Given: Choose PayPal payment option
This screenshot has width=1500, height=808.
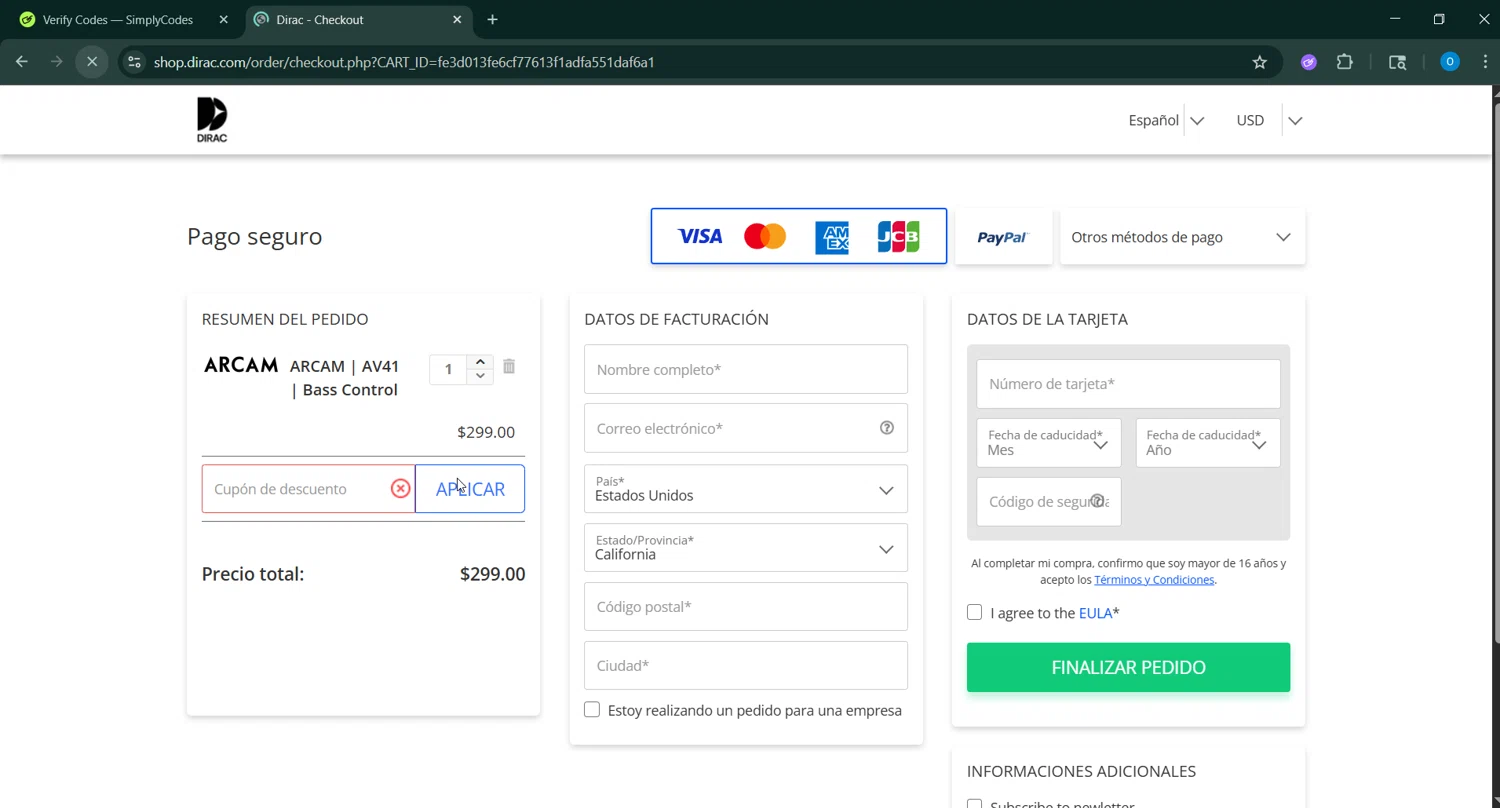Looking at the screenshot, I should (x=1003, y=237).
